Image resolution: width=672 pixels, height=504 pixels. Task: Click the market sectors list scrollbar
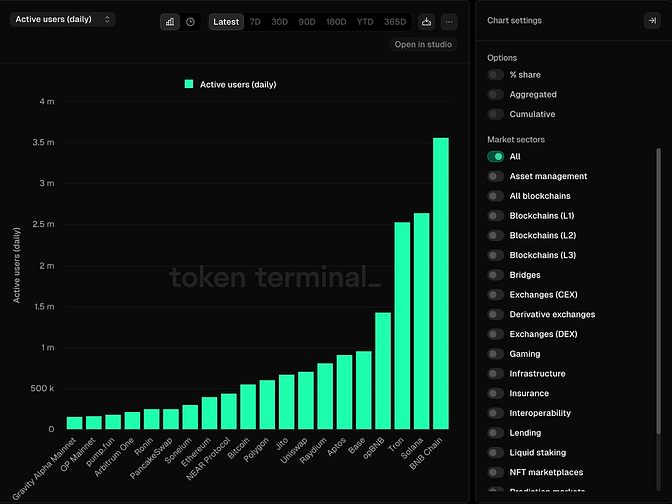658,291
